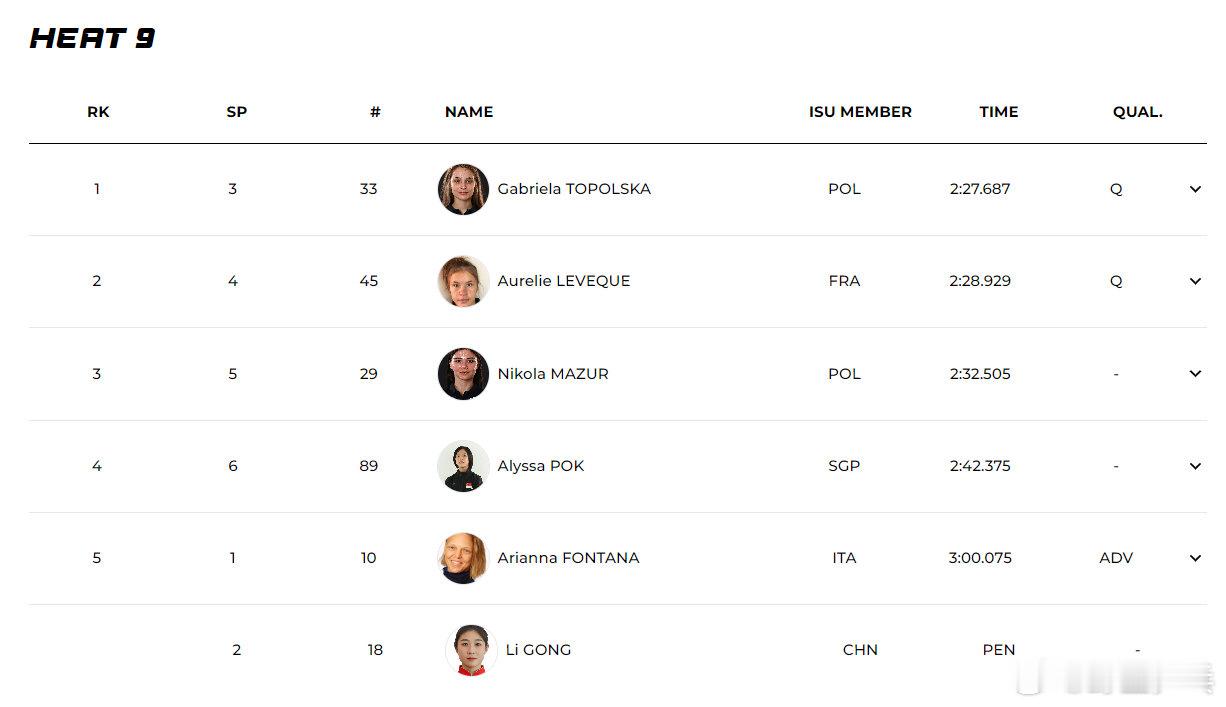Viewport: 1226px width, 707px height.
Task: Expand Aurelie Leveque's row details chevron
Action: coord(1195,281)
